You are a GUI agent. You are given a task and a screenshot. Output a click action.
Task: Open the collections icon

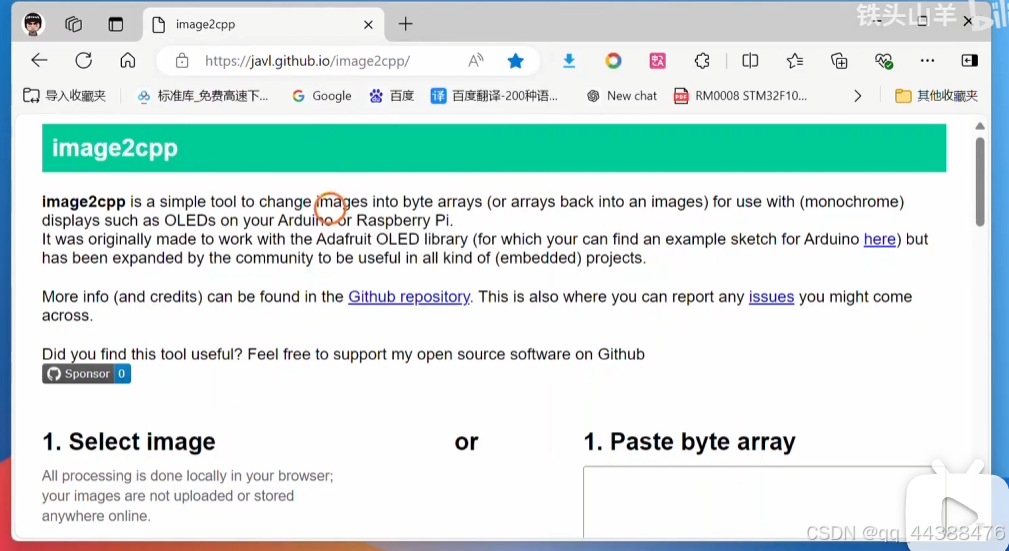[839, 61]
